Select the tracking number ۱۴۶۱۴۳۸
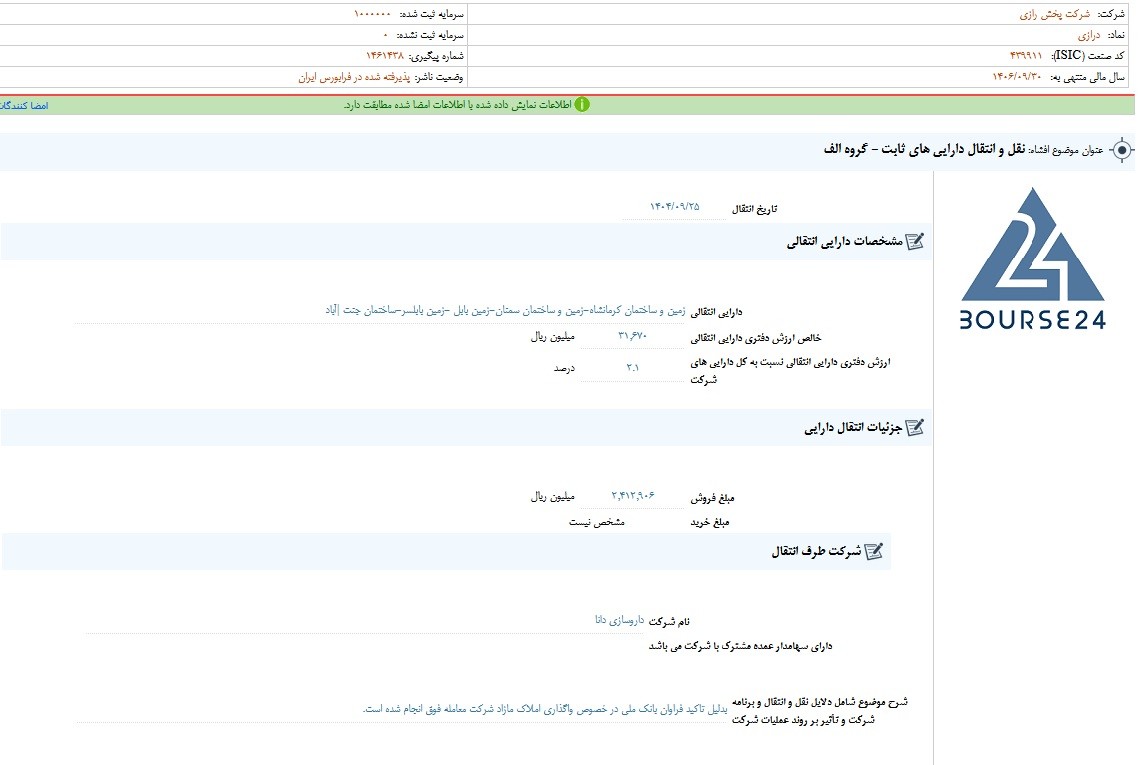The width and height of the screenshot is (1138, 765). point(385,56)
